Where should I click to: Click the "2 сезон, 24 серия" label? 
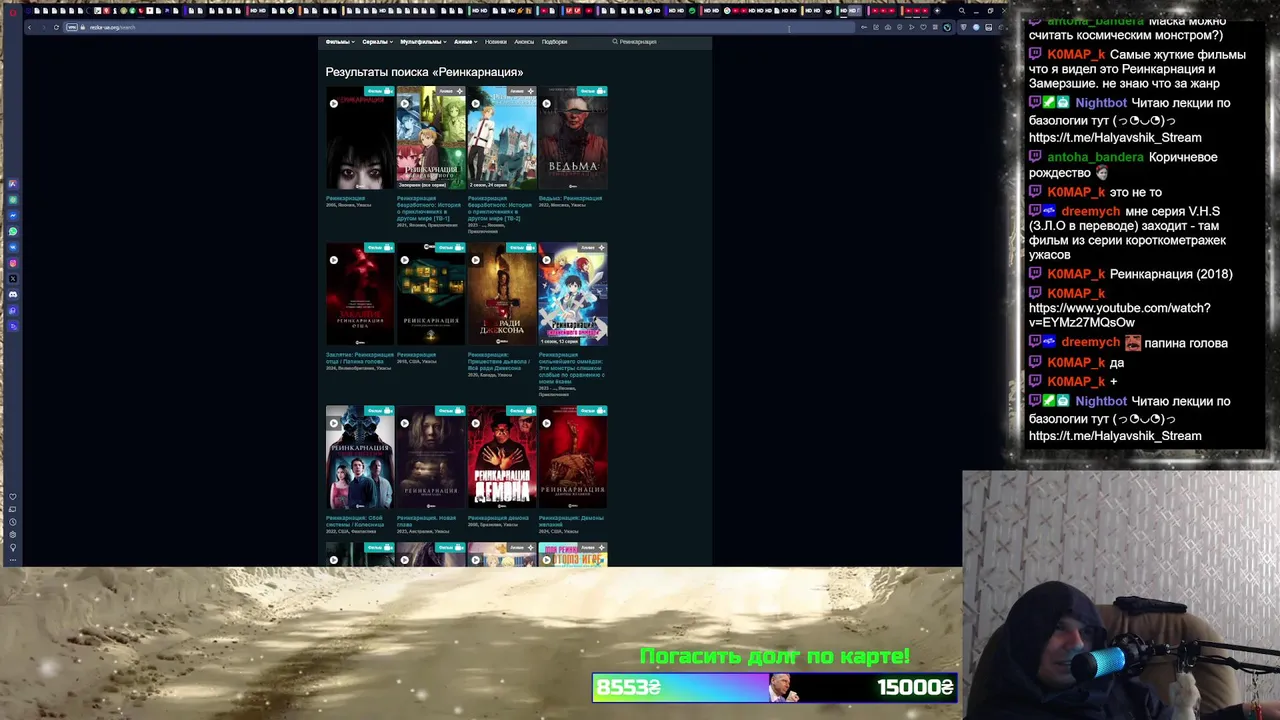coord(489,185)
